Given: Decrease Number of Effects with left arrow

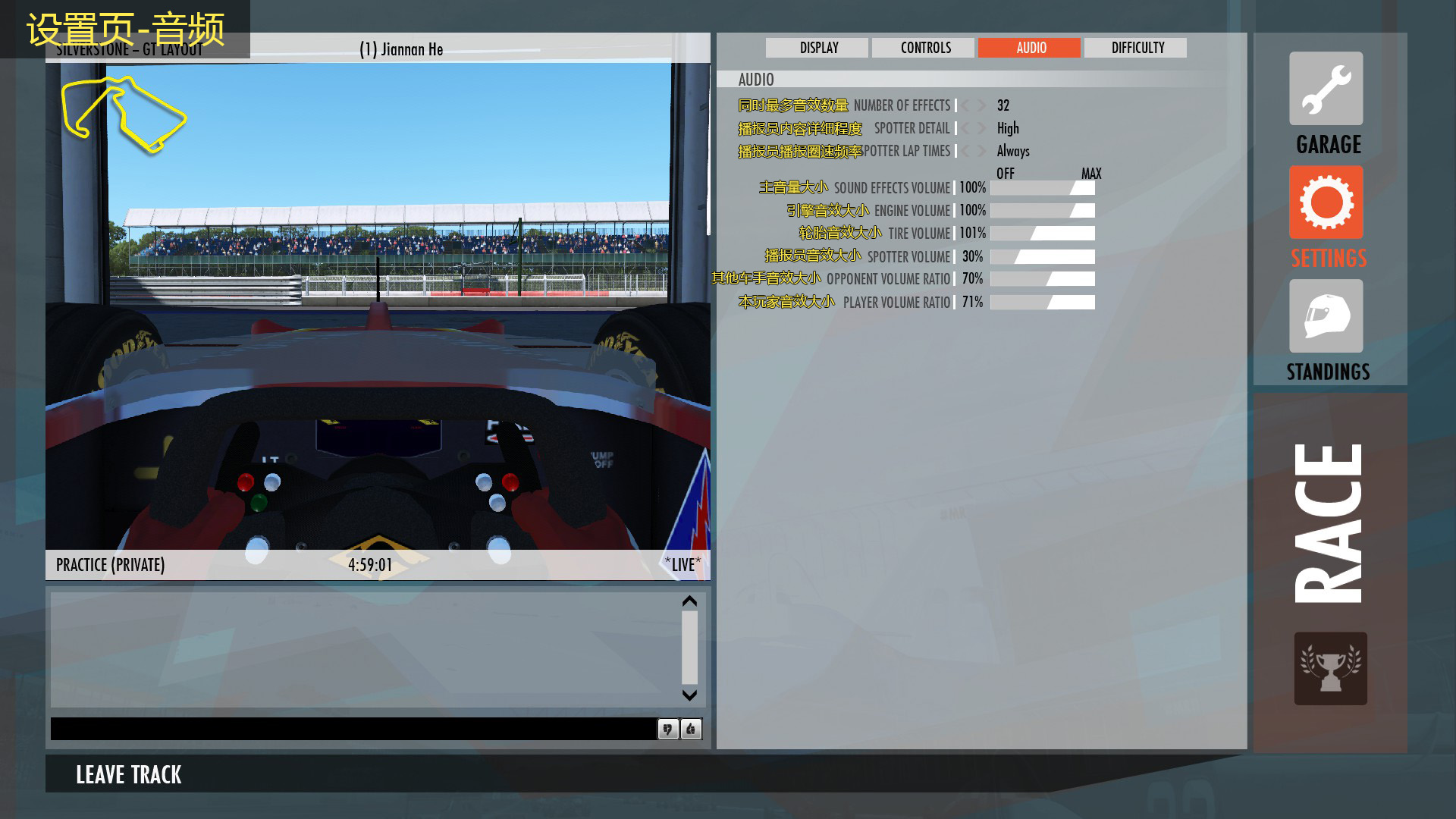Looking at the screenshot, I should [966, 105].
